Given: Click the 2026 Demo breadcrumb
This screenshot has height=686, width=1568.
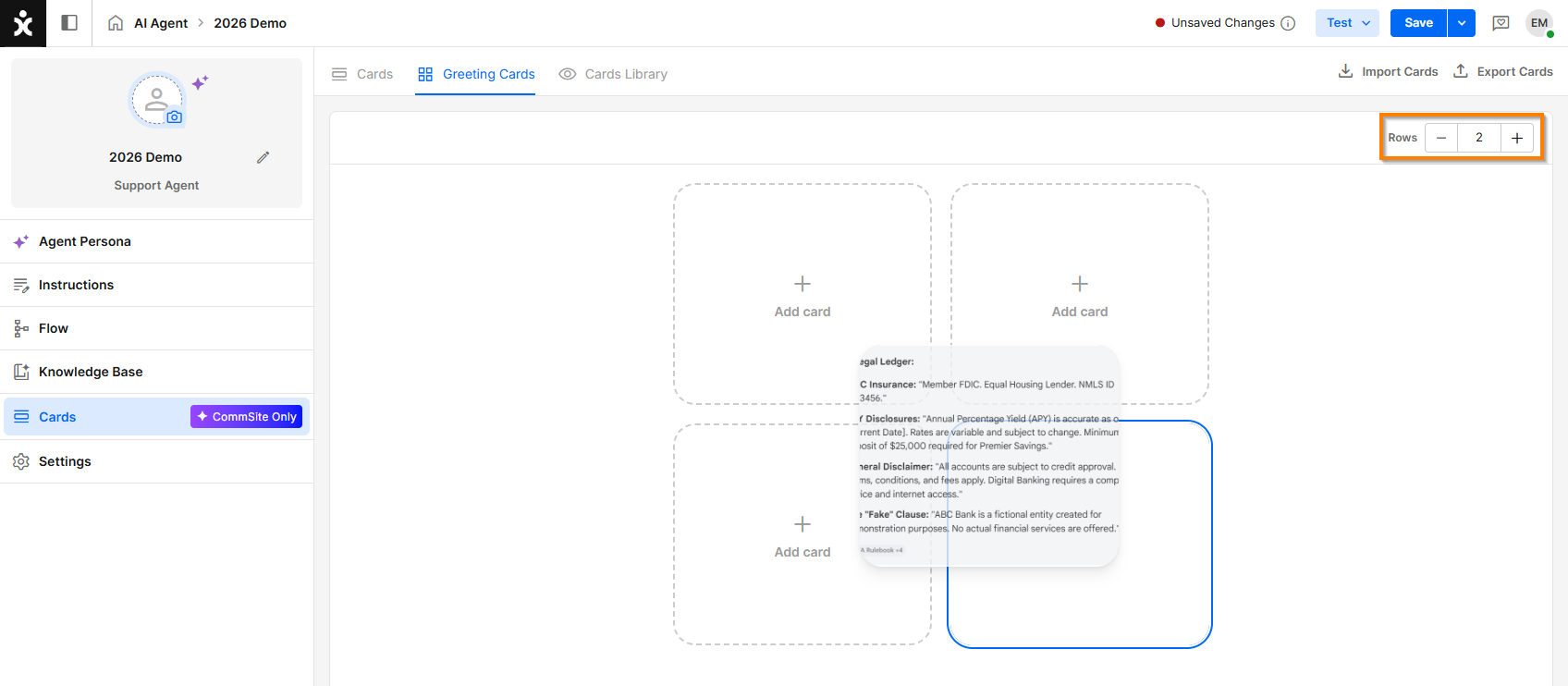Looking at the screenshot, I should (250, 23).
